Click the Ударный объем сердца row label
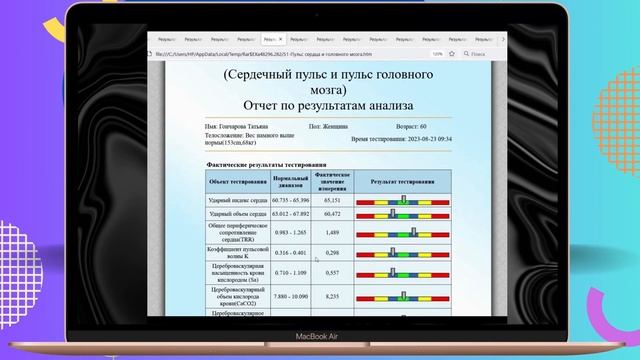 click(238, 214)
